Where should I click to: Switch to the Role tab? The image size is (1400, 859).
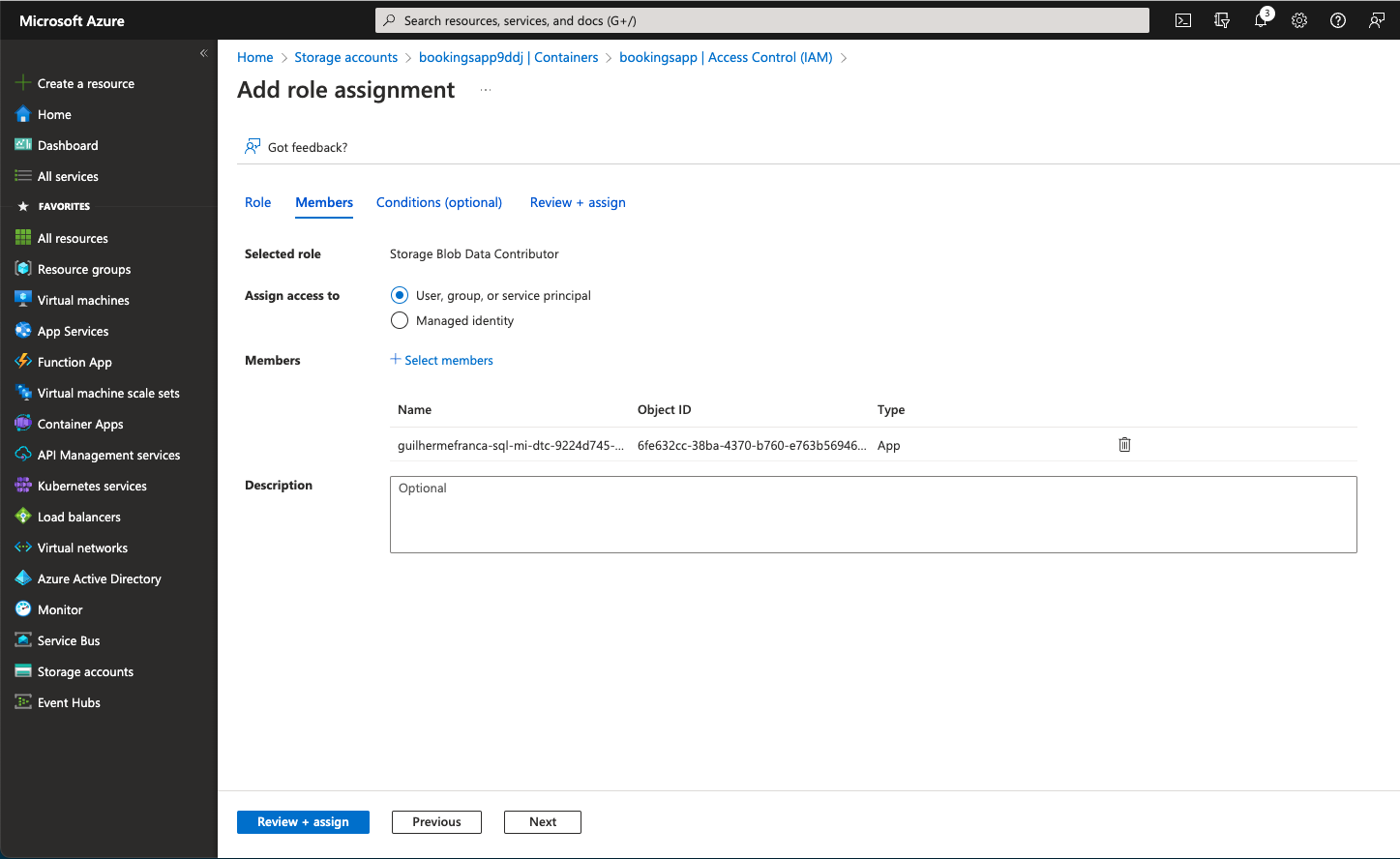[257, 202]
